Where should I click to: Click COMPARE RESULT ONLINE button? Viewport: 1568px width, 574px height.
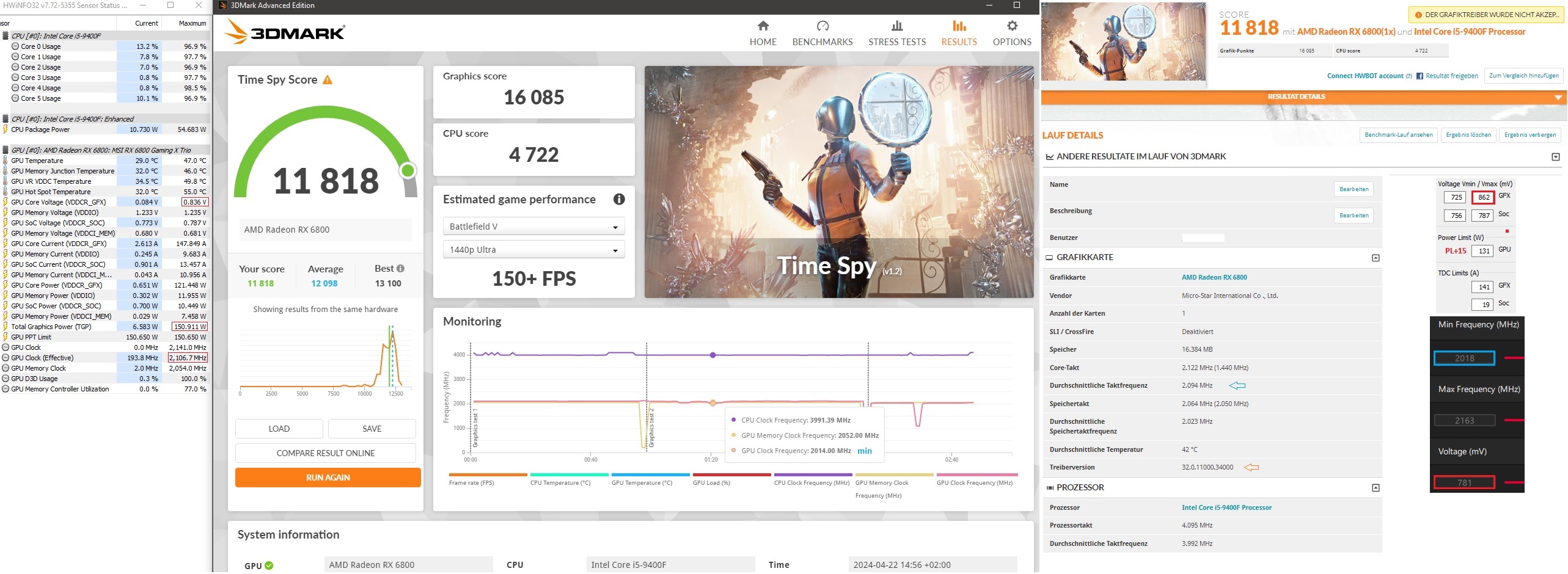point(326,453)
